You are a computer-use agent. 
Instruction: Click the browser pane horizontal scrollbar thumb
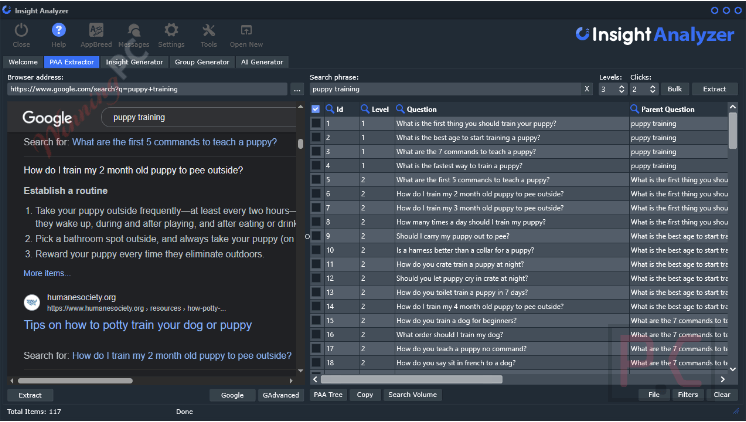point(75,381)
